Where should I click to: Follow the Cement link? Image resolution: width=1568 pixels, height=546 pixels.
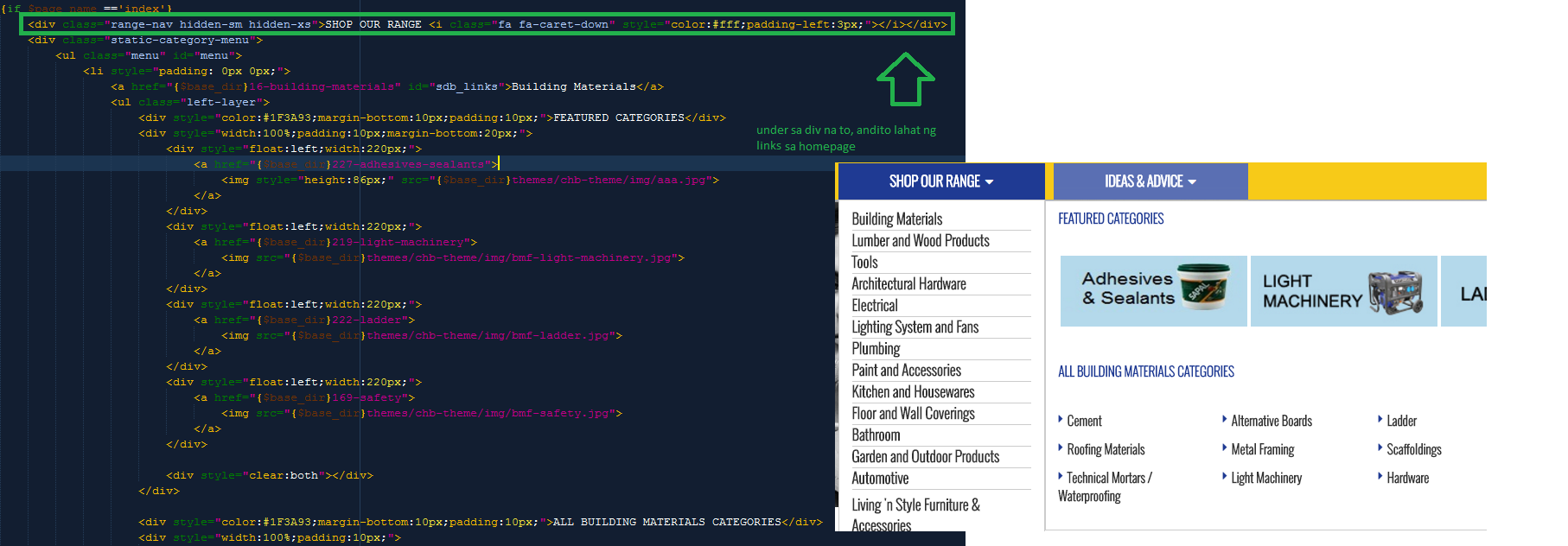coord(1084,422)
